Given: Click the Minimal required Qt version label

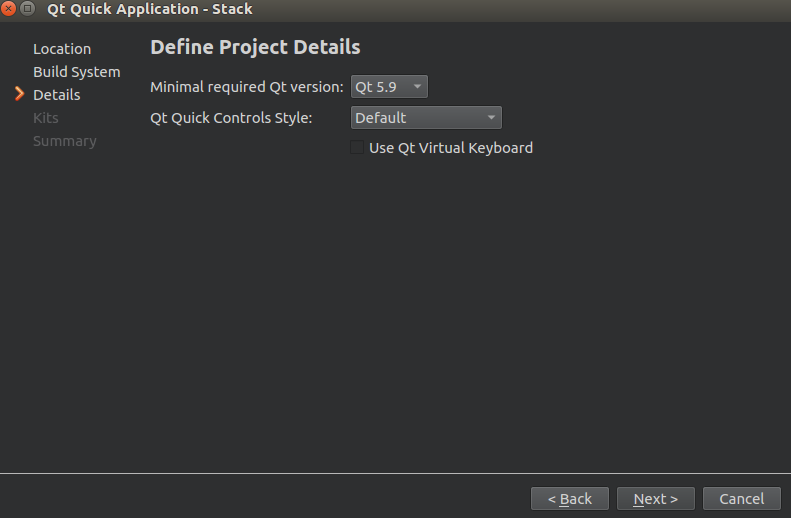Looking at the screenshot, I should tap(247, 87).
